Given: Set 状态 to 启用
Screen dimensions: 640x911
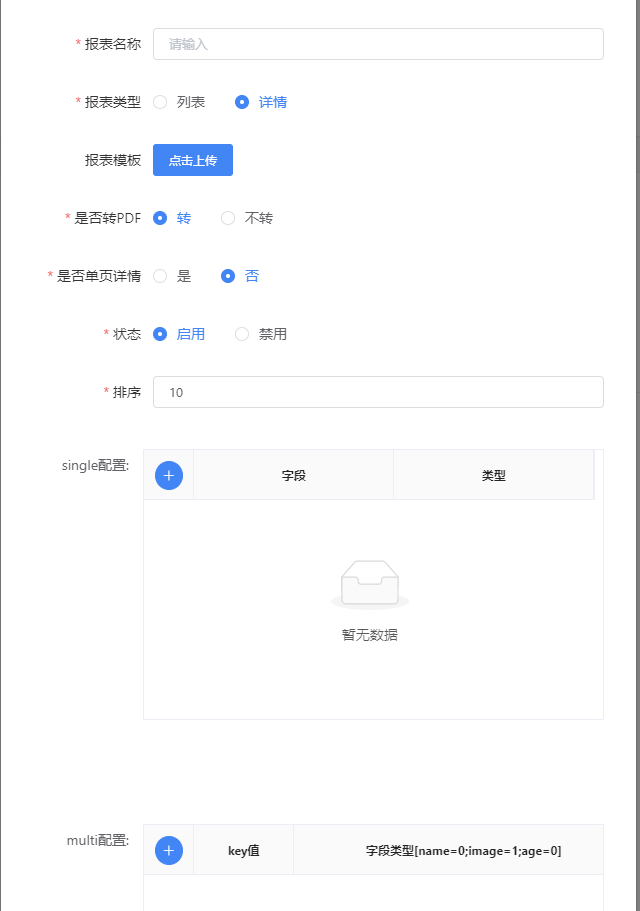Looking at the screenshot, I should (160, 334).
